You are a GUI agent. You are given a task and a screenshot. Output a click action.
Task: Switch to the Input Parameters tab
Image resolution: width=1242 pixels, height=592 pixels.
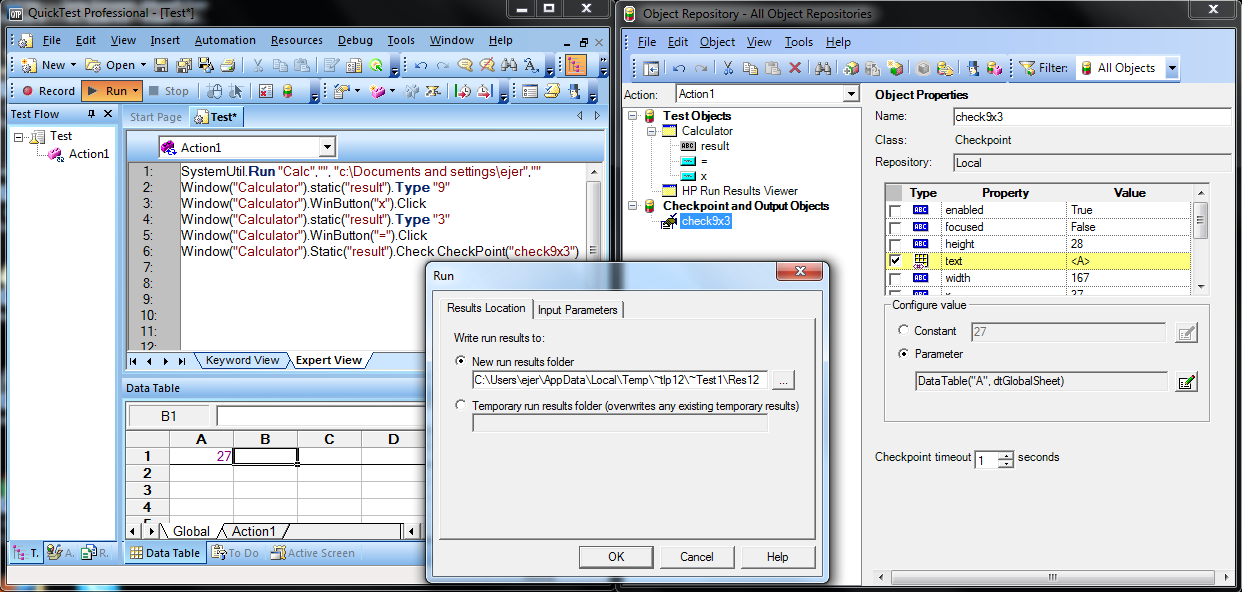coord(578,309)
